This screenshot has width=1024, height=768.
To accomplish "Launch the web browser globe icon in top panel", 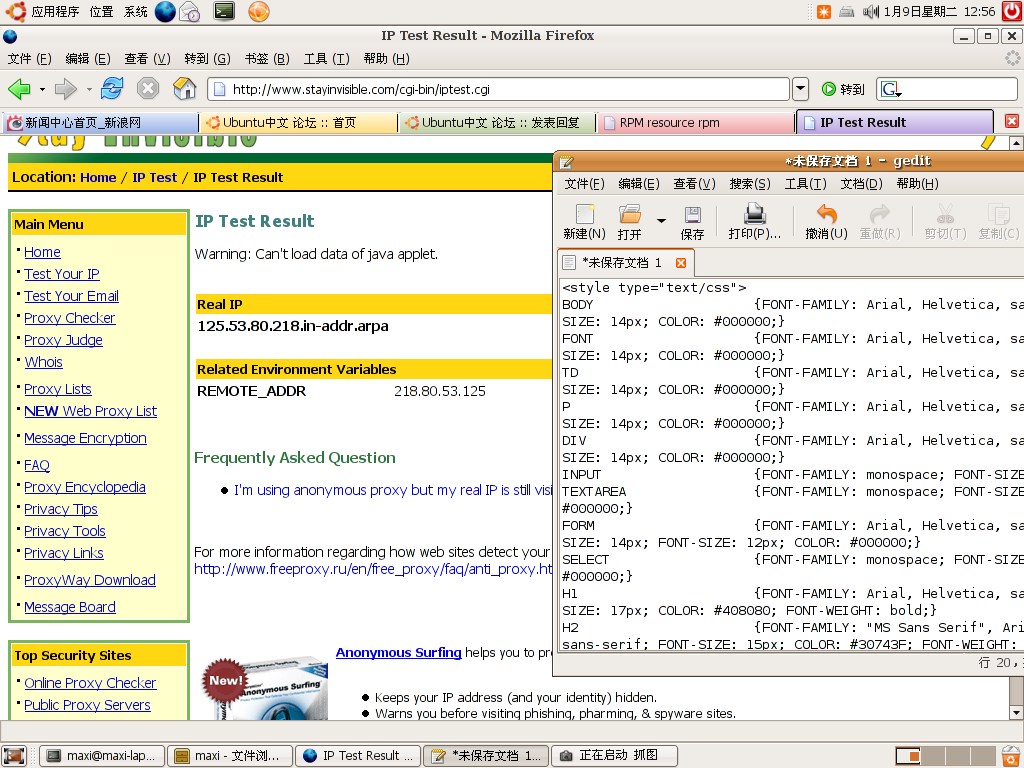I will pos(165,12).
